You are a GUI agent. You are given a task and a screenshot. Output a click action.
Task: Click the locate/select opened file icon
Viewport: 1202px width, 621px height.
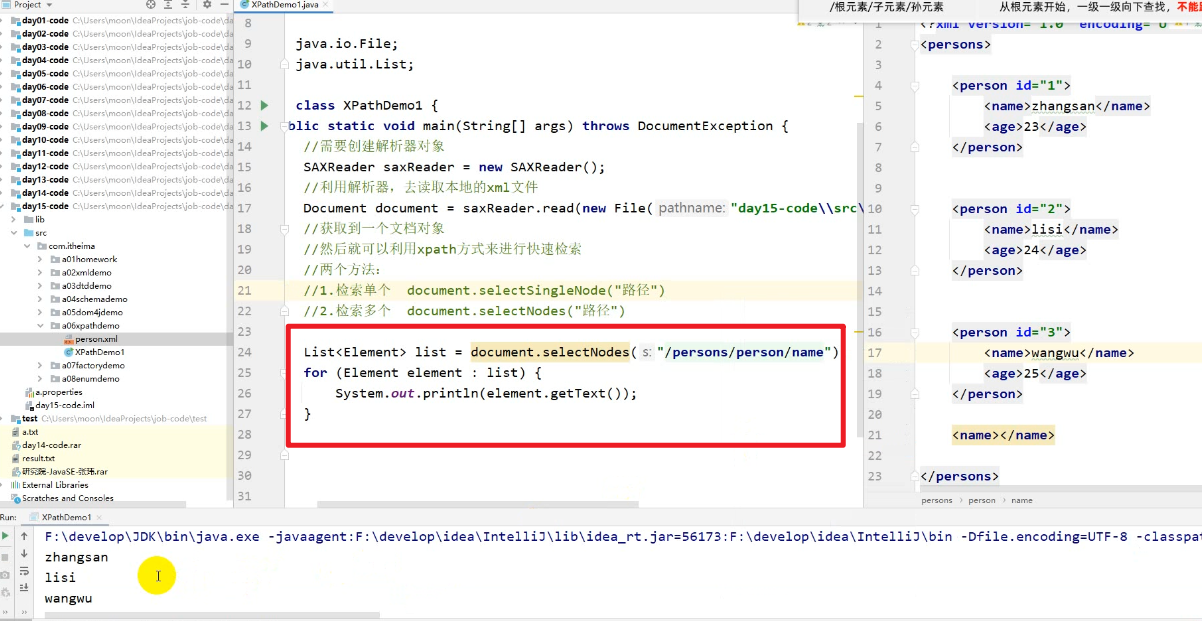point(151,5)
